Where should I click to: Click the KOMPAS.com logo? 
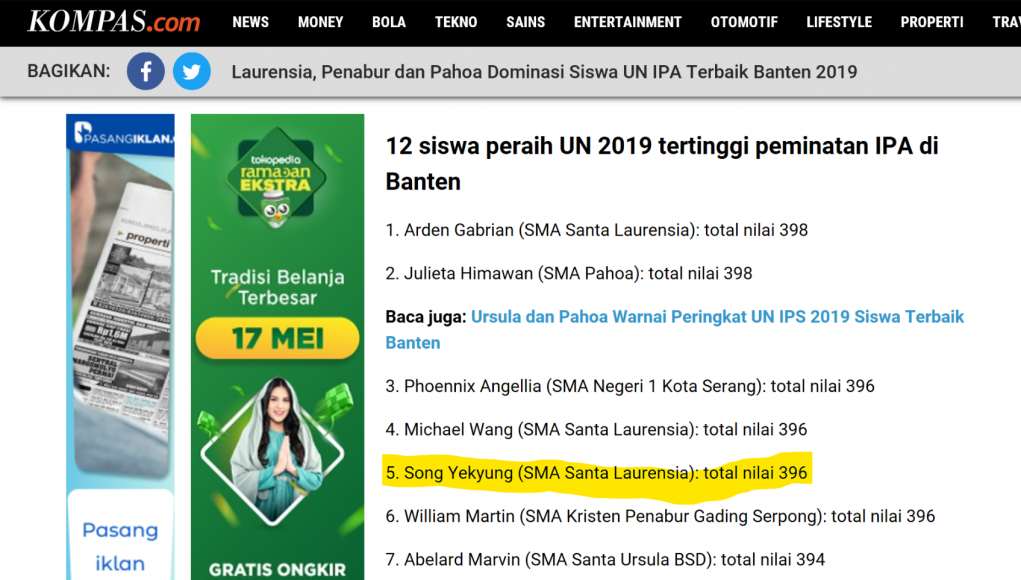pos(113,21)
